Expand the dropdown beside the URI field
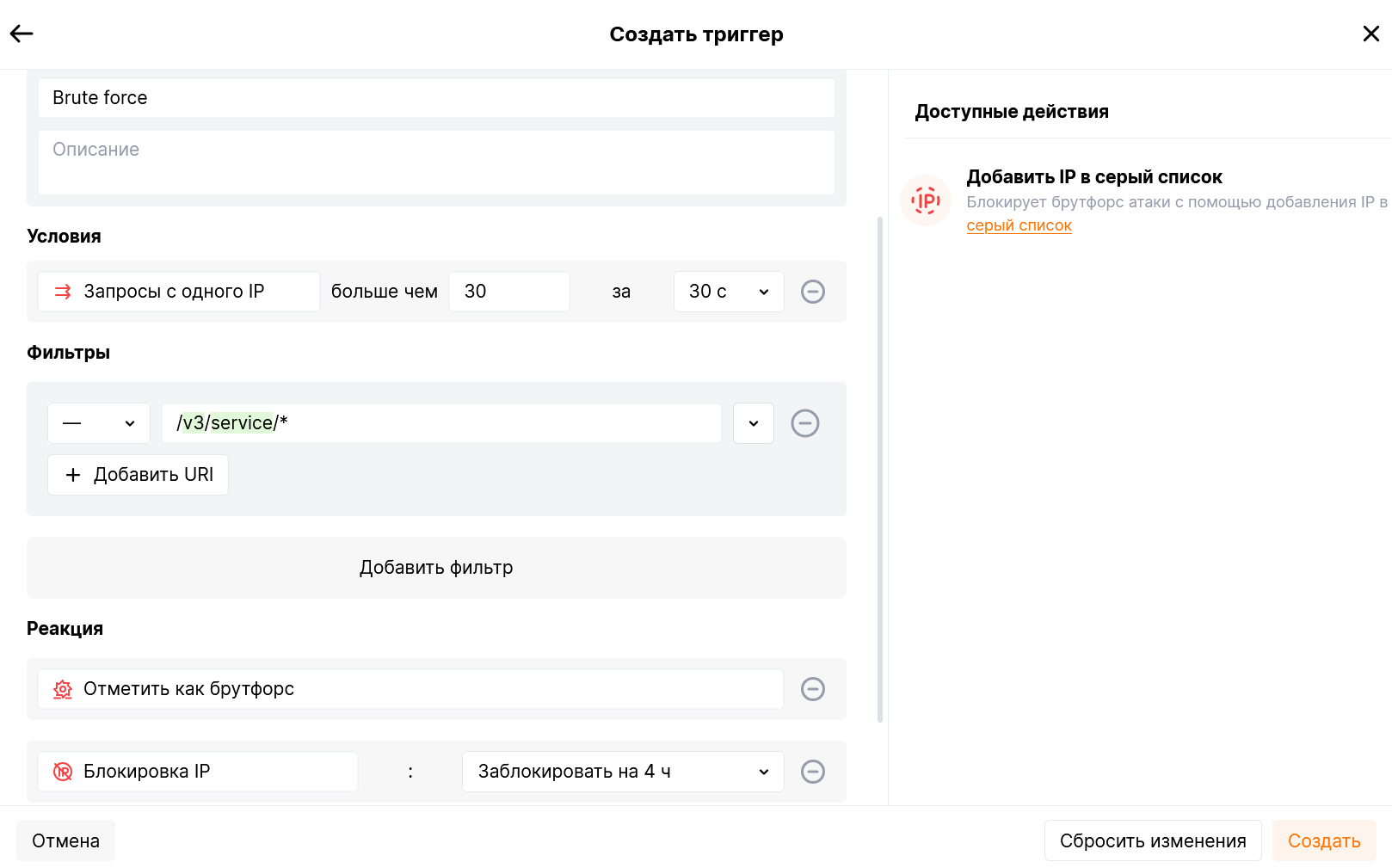This screenshot has width=1392, height=868. [x=754, y=423]
